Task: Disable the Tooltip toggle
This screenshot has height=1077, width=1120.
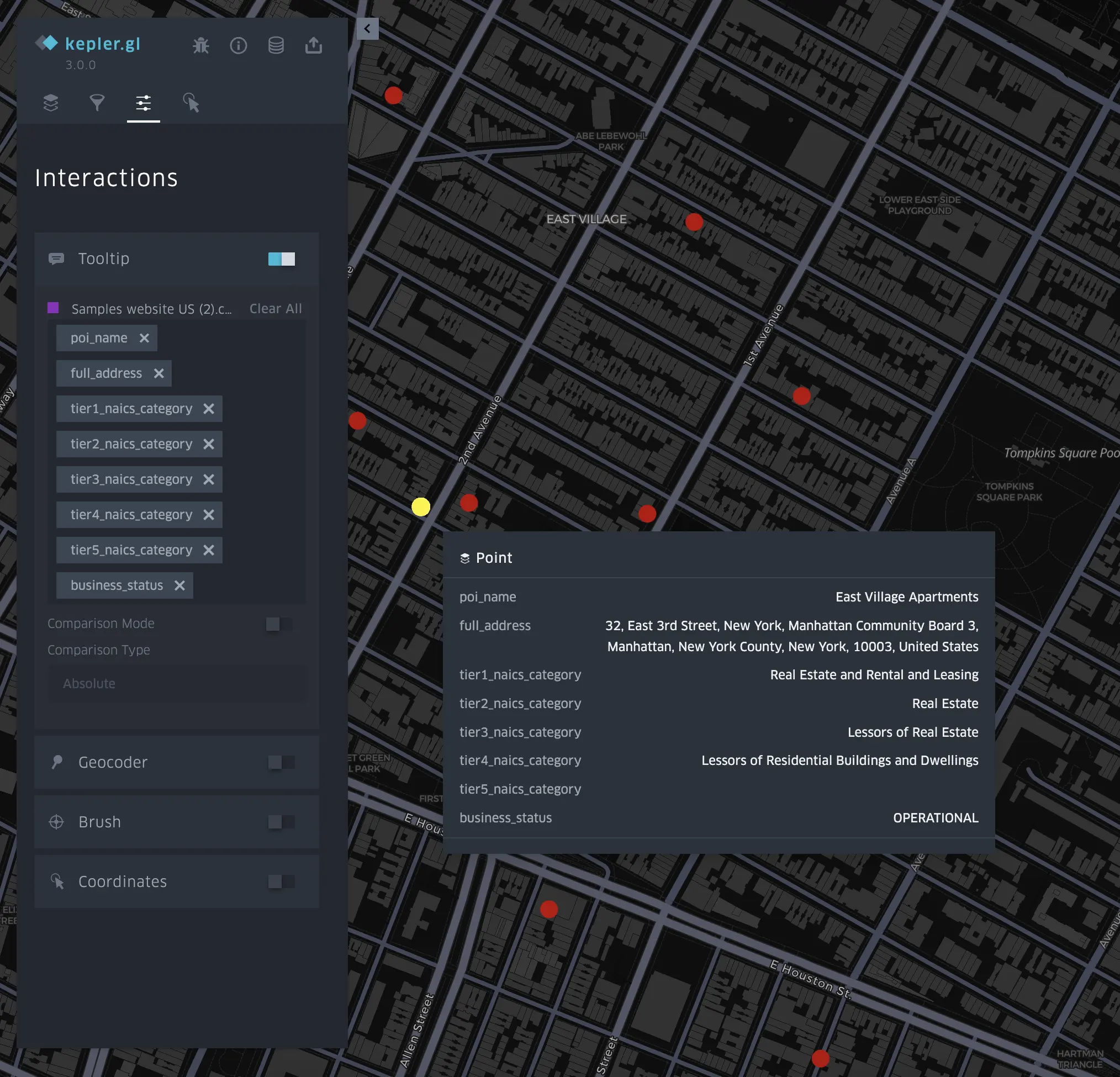Action: point(280,259)
